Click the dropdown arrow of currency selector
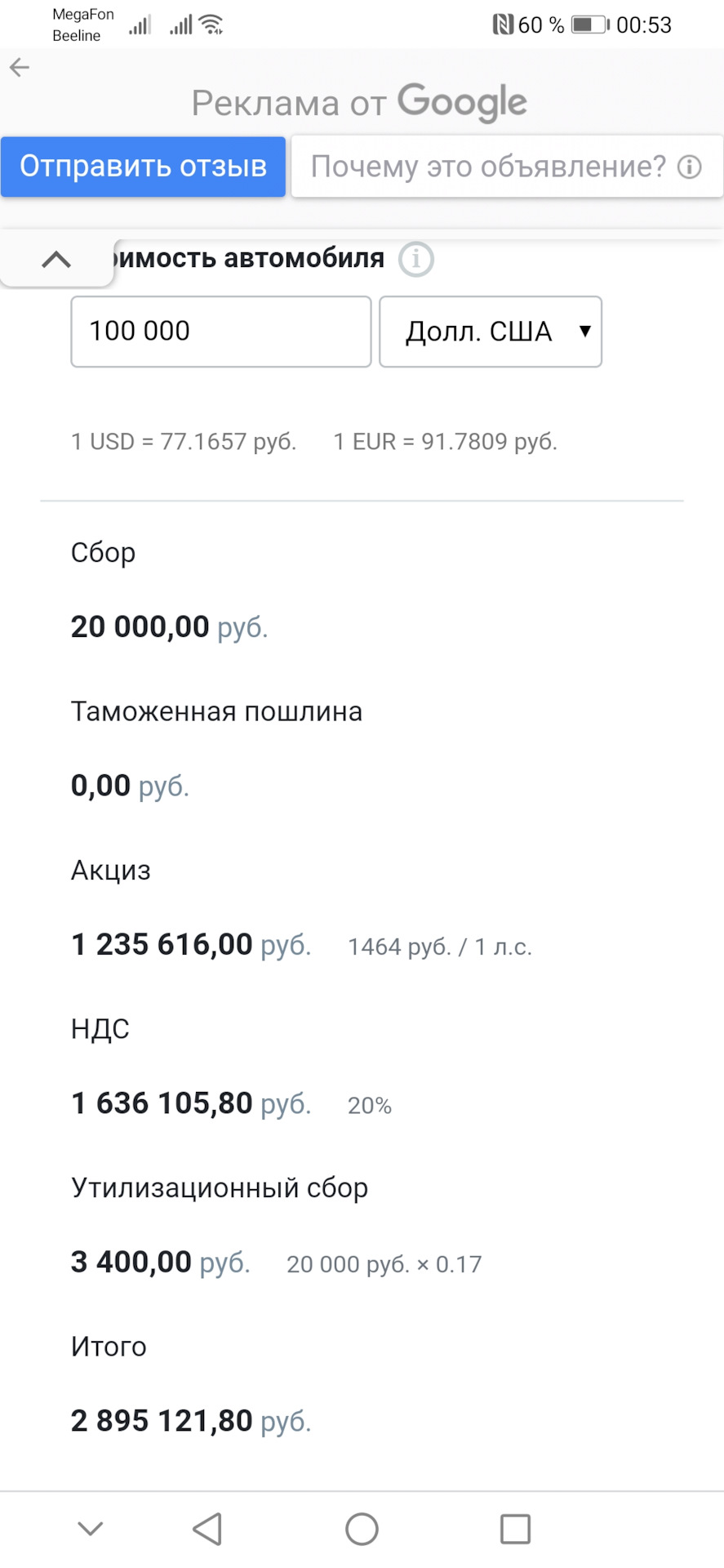Image resolution: width=724 pixels, height=1568 pixels. pos(584,331)
